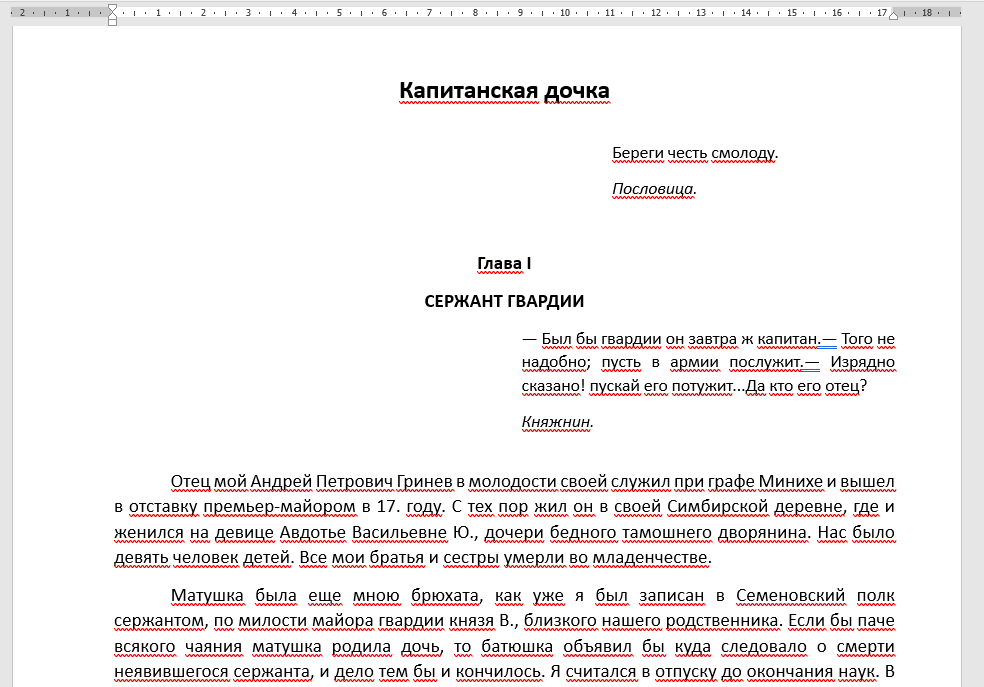Click the name 'Авдотье'
This screenshot has width=984, height=687.
pos(313,533)
